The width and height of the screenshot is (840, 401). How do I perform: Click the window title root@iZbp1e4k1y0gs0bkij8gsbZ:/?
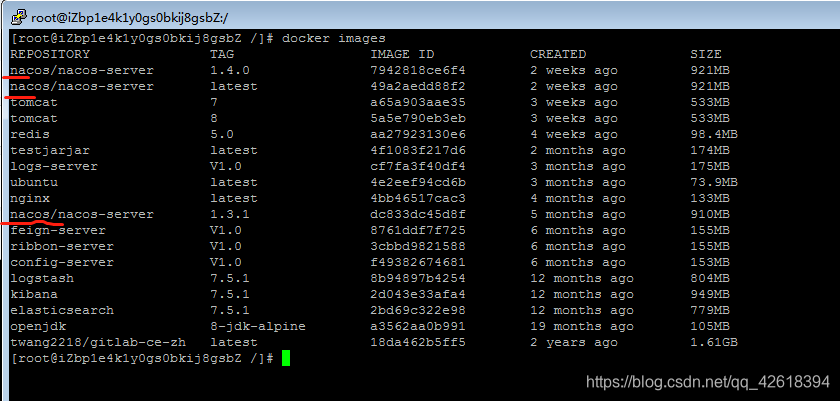(x=130, y=18)
